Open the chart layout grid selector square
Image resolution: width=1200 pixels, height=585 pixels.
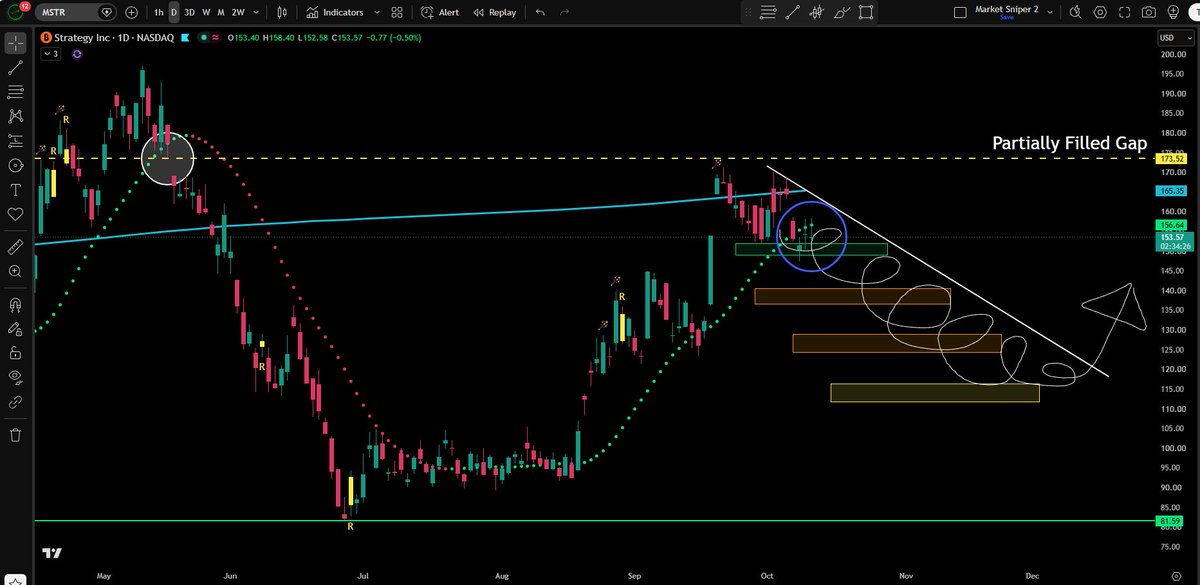[960, 12]
